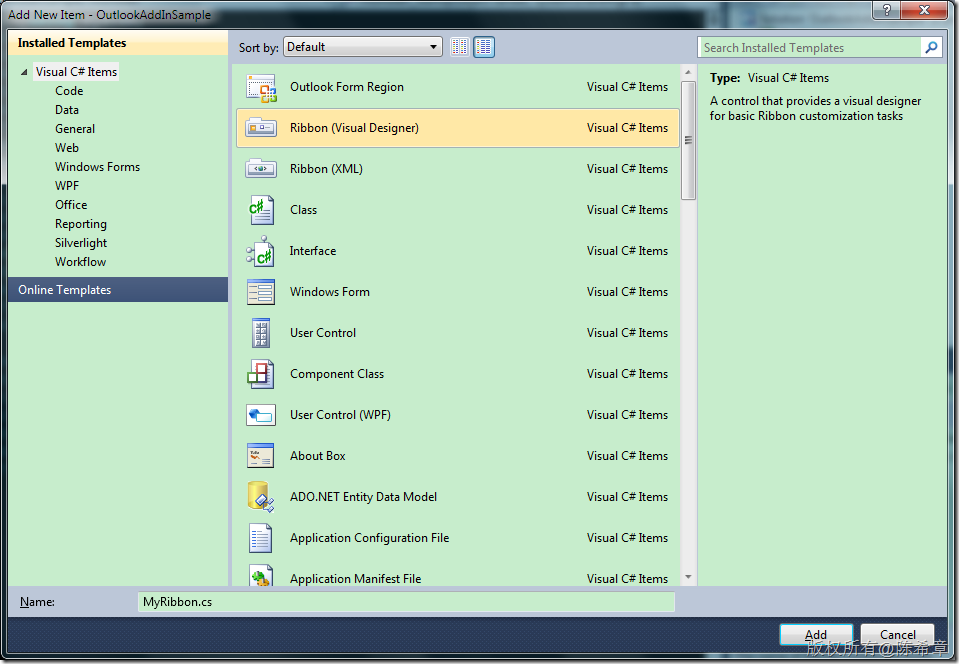This screenshot has width=959, height=664.
Task: Select the Interface template name
Action: (313, 251)
